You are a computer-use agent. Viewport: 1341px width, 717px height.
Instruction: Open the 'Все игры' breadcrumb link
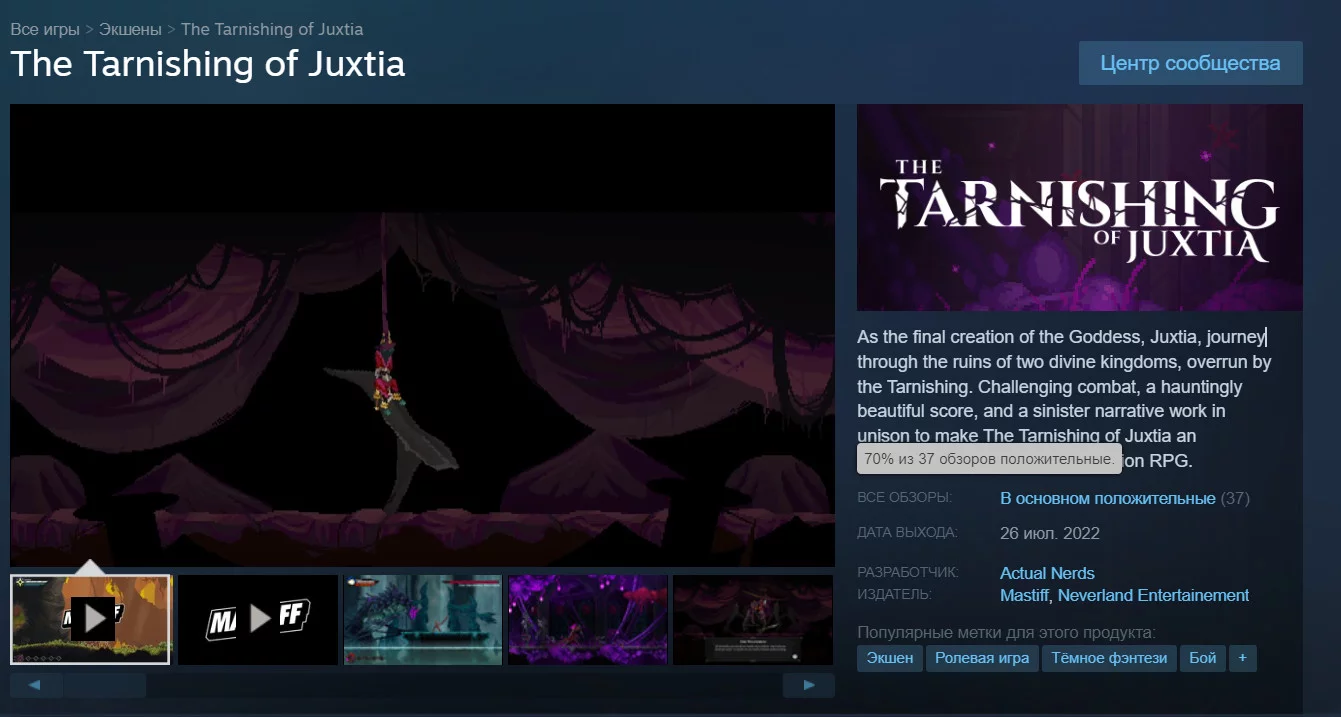pyautogui.click(x=45, y=29)
